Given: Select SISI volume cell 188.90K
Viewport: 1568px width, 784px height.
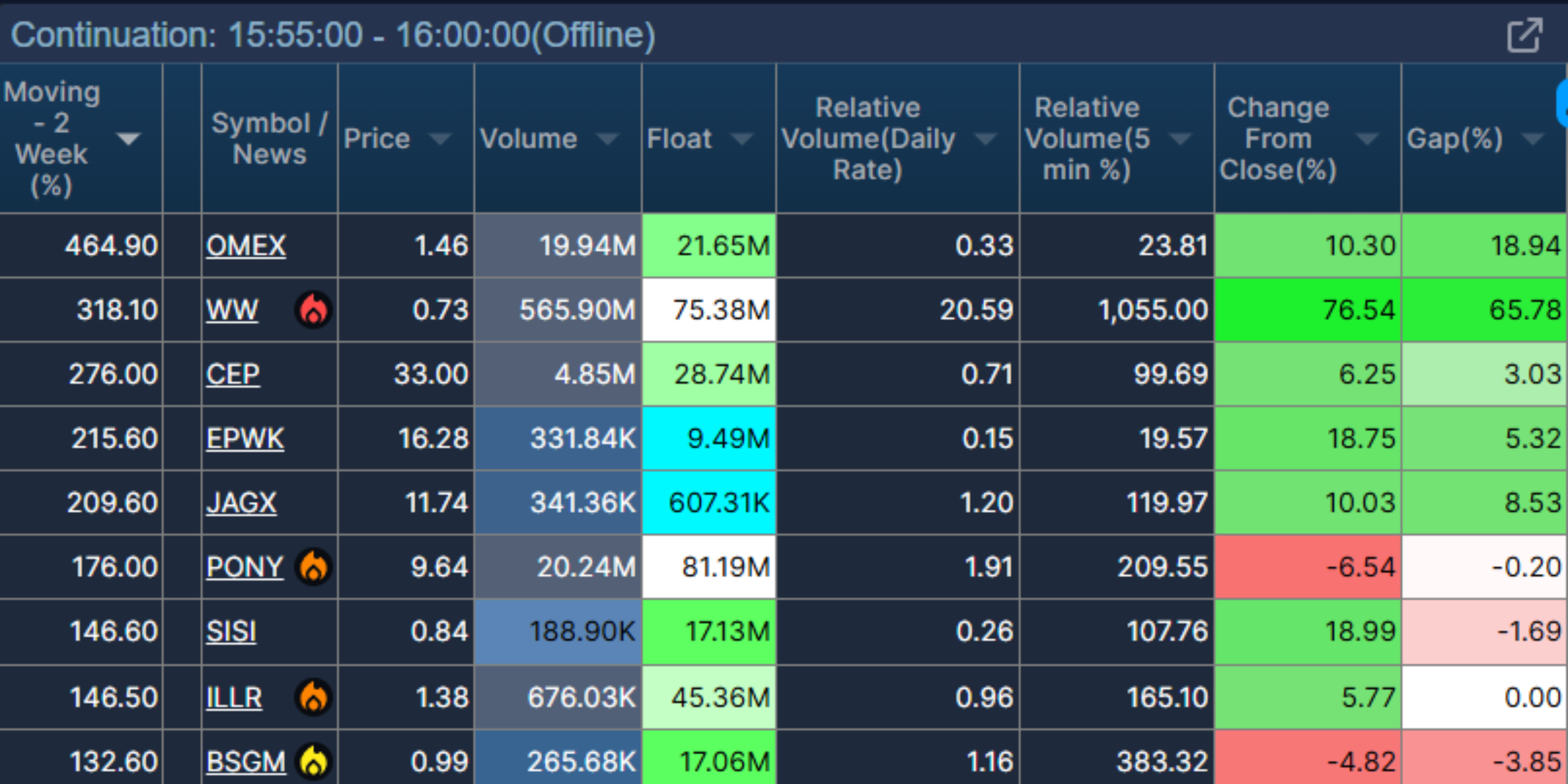Looking at the screenshot, I should 558,631.
